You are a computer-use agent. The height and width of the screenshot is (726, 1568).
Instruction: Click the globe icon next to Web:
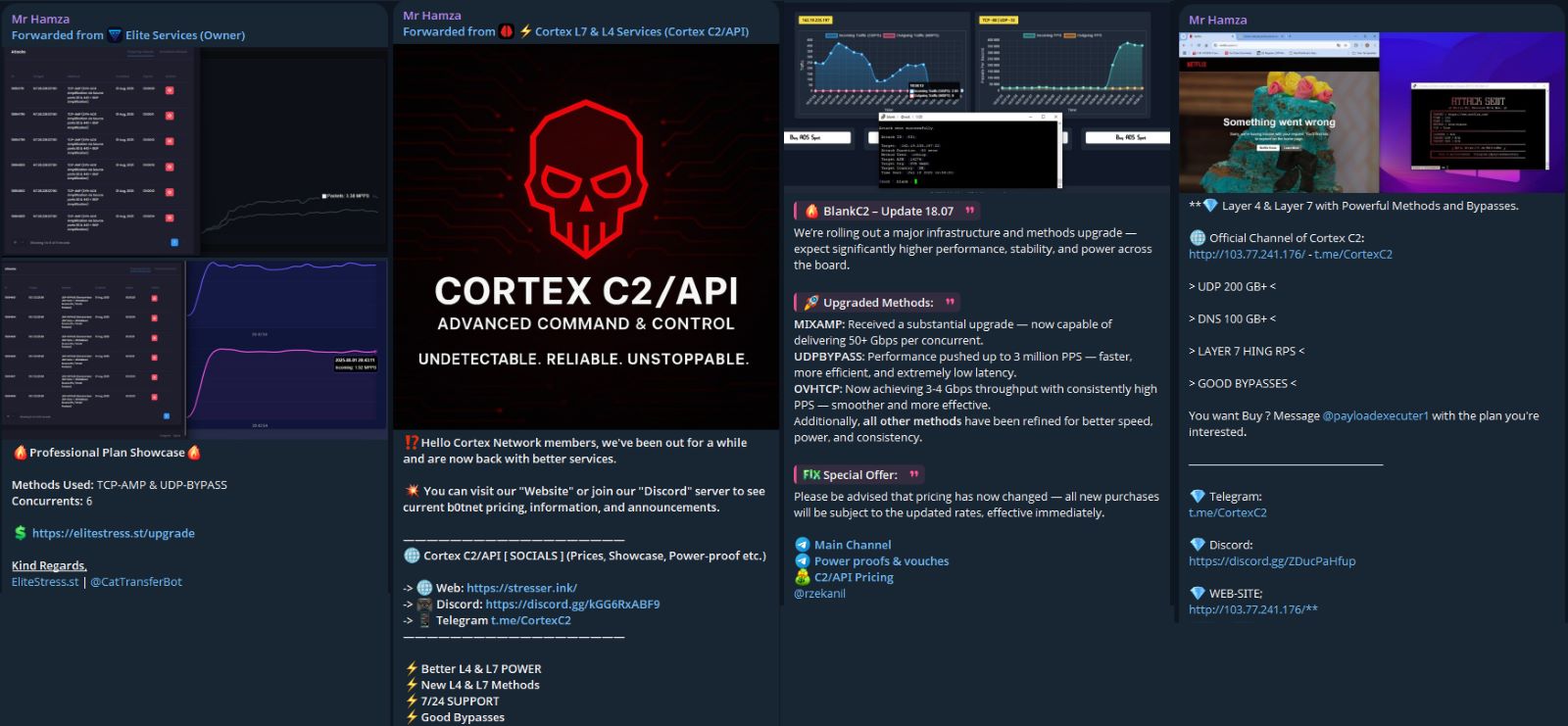pyautogui.click(x=424, y=588)
